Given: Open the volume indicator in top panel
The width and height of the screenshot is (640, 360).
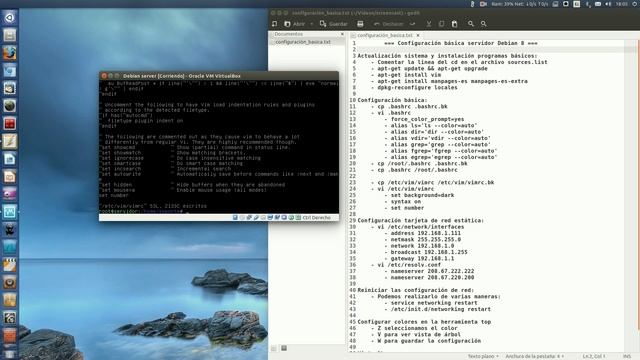Looking at the screenshot, I should [x=608, y=4].
